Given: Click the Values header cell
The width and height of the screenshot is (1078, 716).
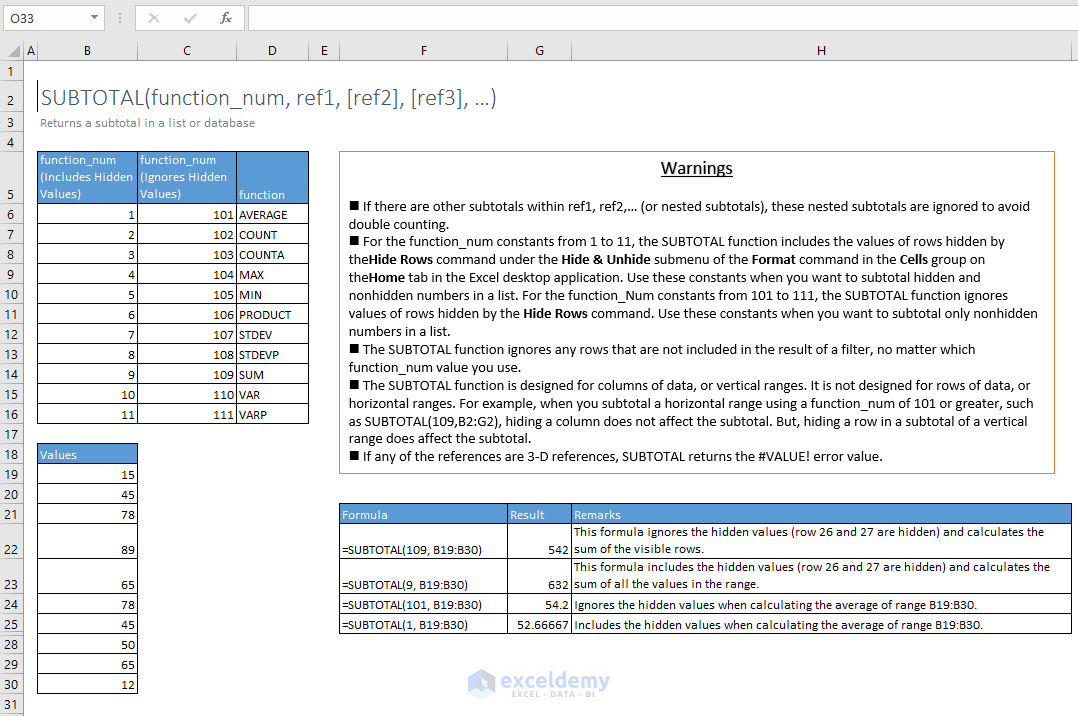Looking at the screenshot, I should click(87, 454).
